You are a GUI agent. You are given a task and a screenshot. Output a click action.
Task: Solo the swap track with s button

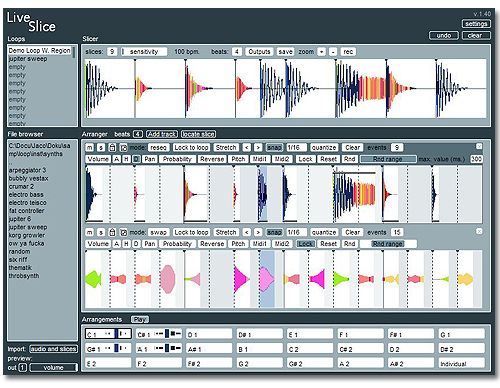(x=101, y=232)
